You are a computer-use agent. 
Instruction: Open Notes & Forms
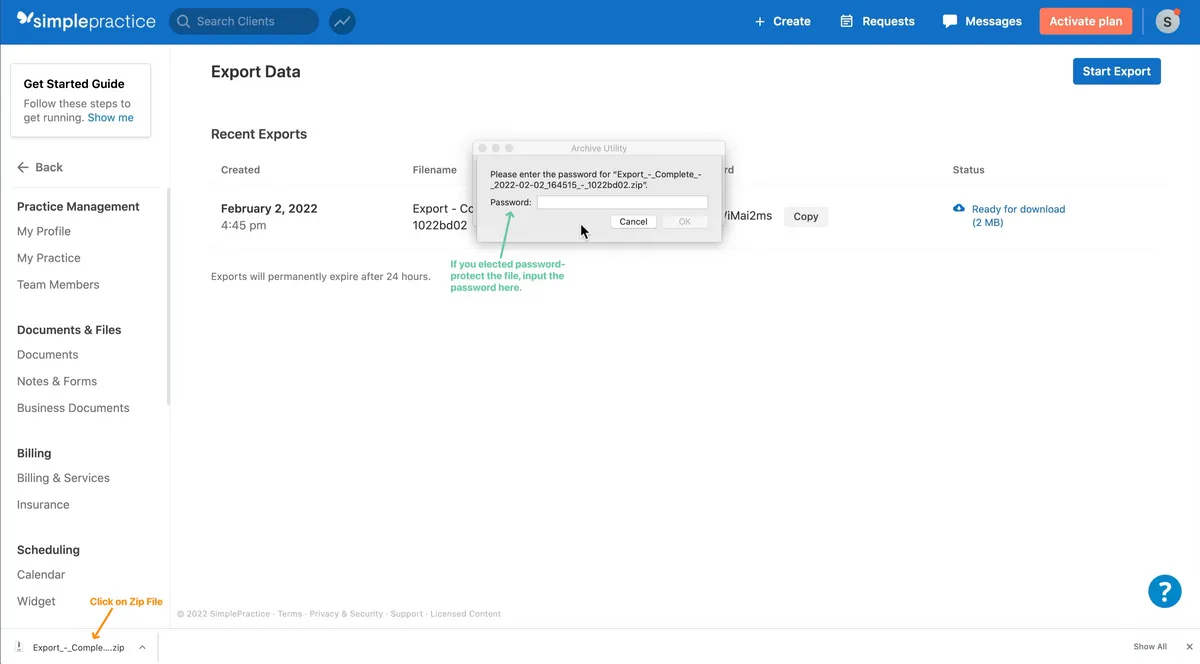tap(57, 381)
